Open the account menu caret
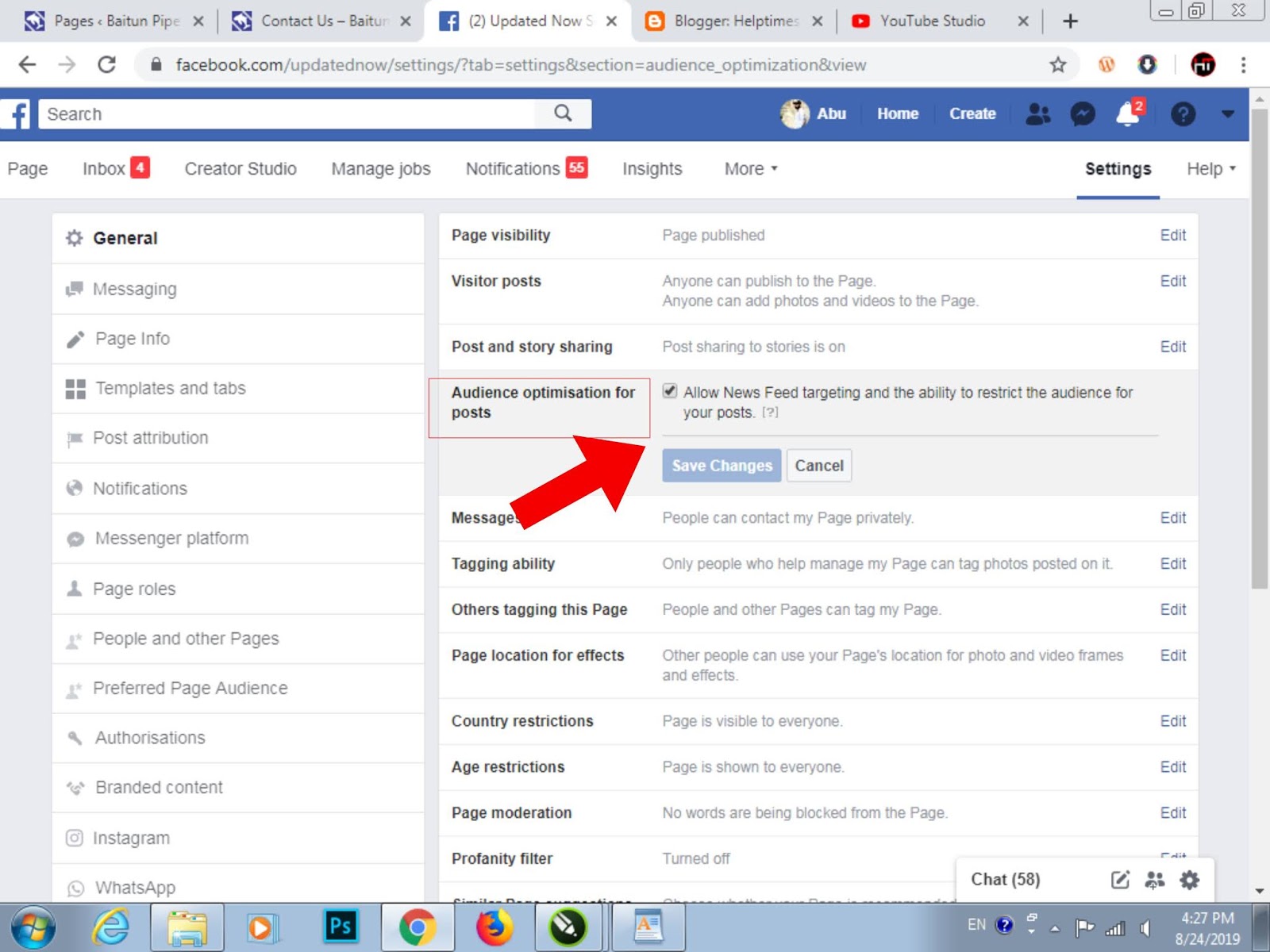The width and height of the screenshot is (1270, 952). coord(1227,113)
